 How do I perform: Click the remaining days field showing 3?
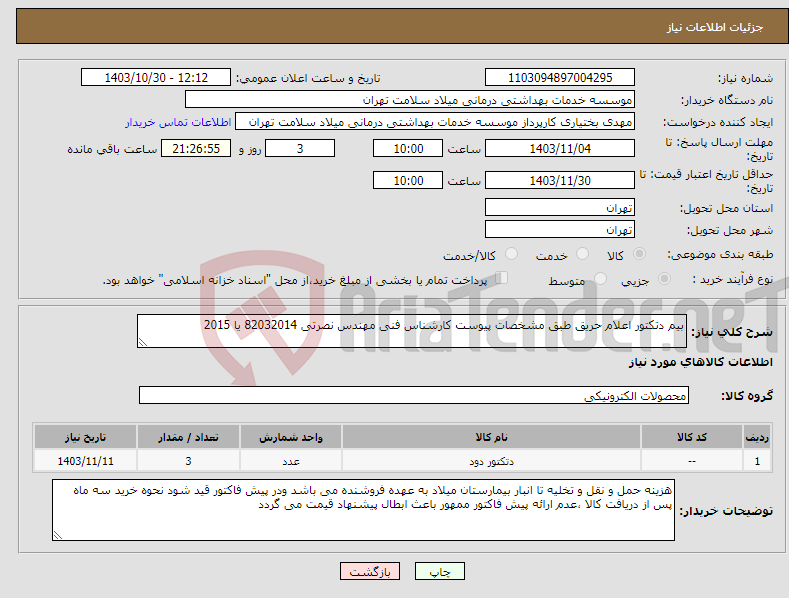click(300, 148)
